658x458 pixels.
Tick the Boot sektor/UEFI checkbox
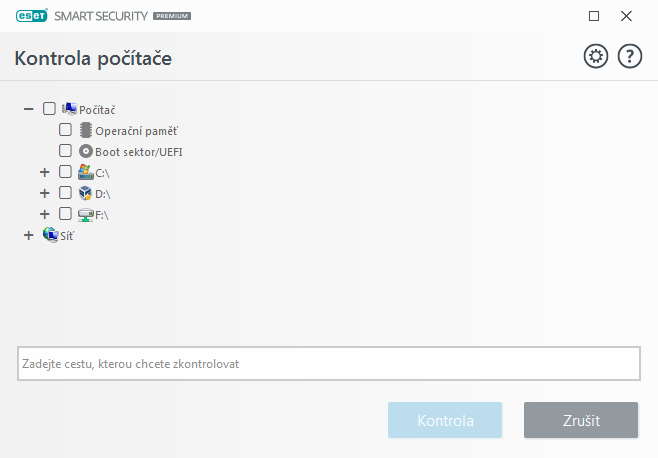click(x=65, y=151)
